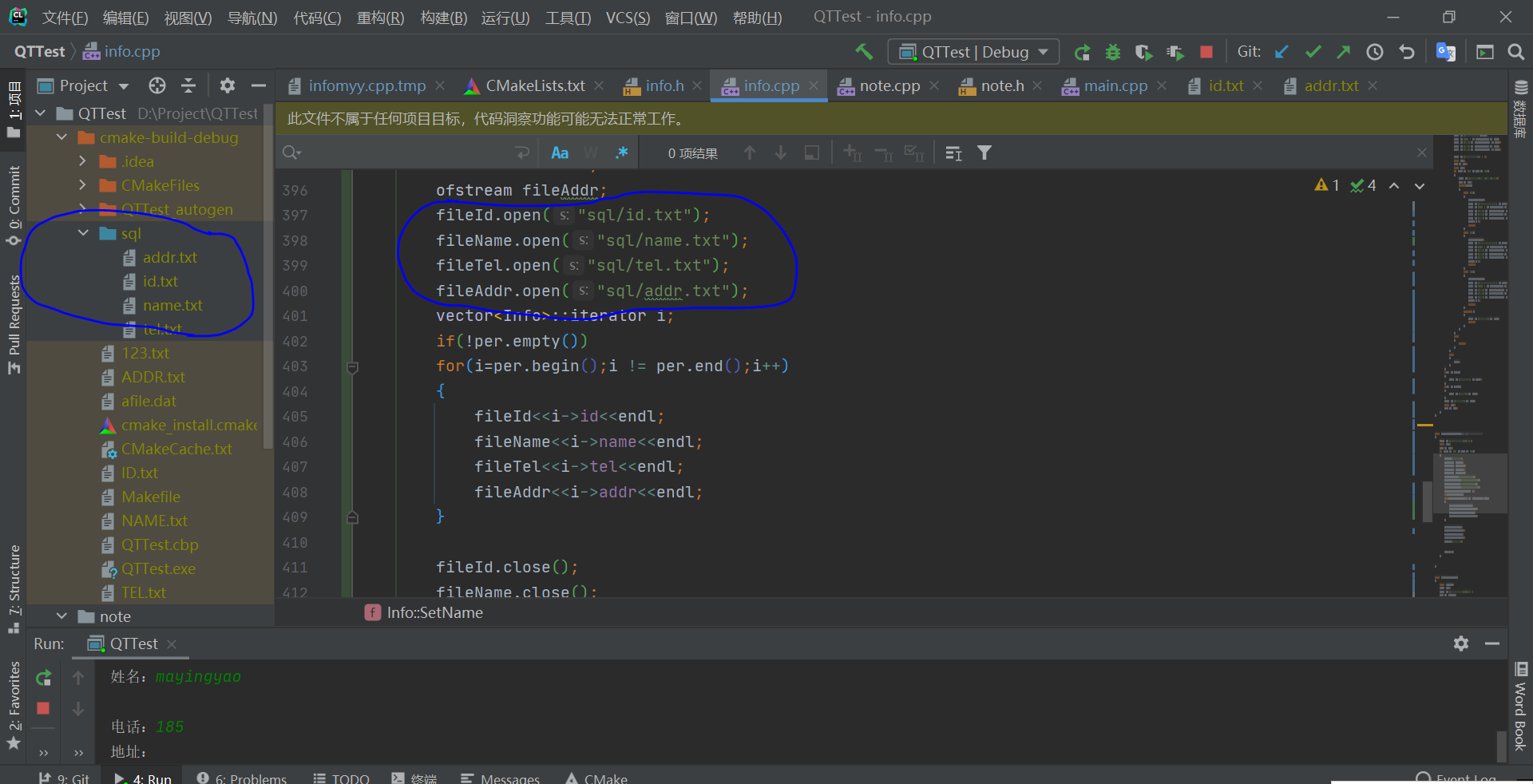1533x784 pixels.
Task: Stop the running program in the toolbar
Action: click(1206, 53)
